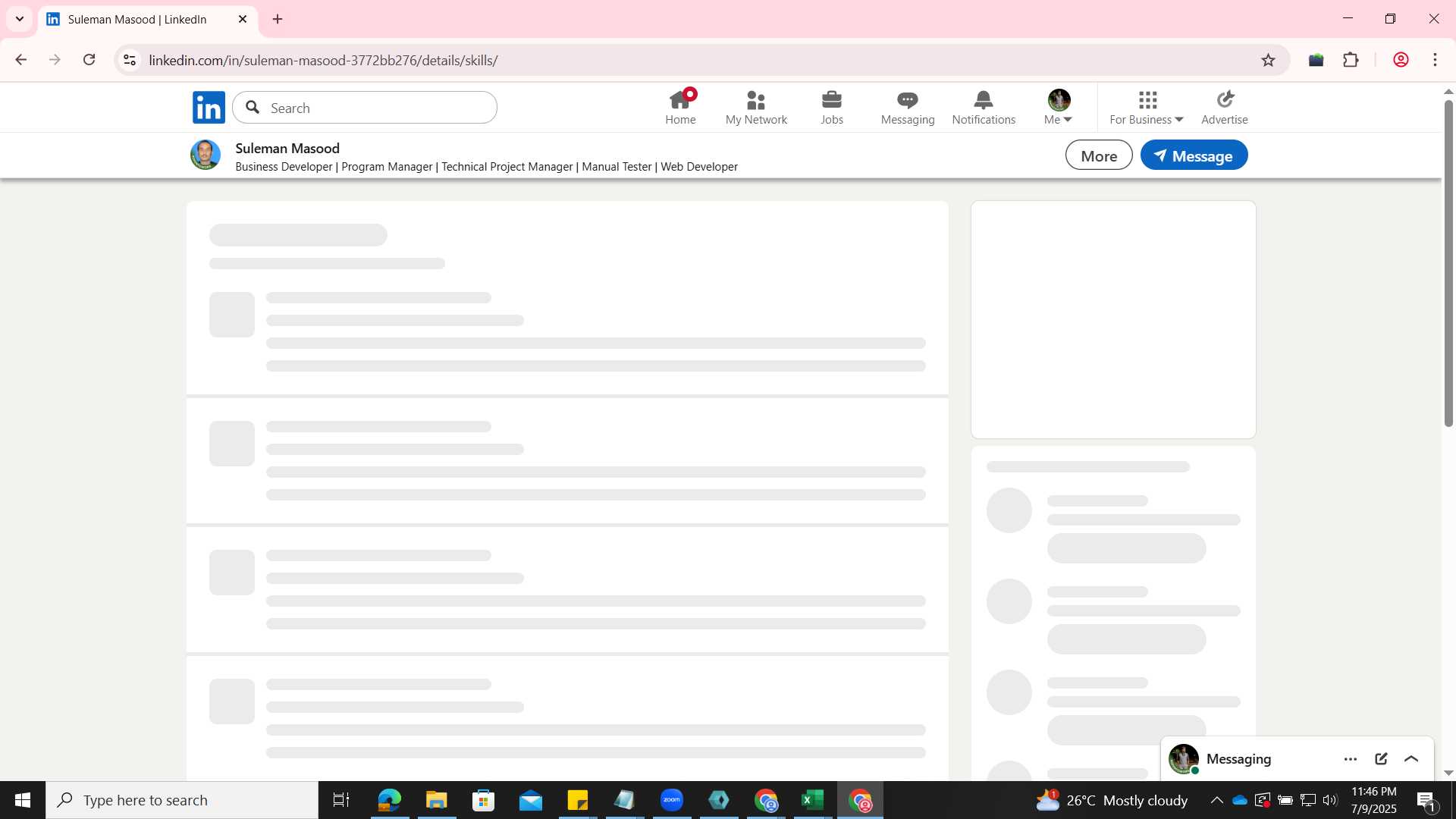Focus the LinkedIn search field

coord(365,108)
